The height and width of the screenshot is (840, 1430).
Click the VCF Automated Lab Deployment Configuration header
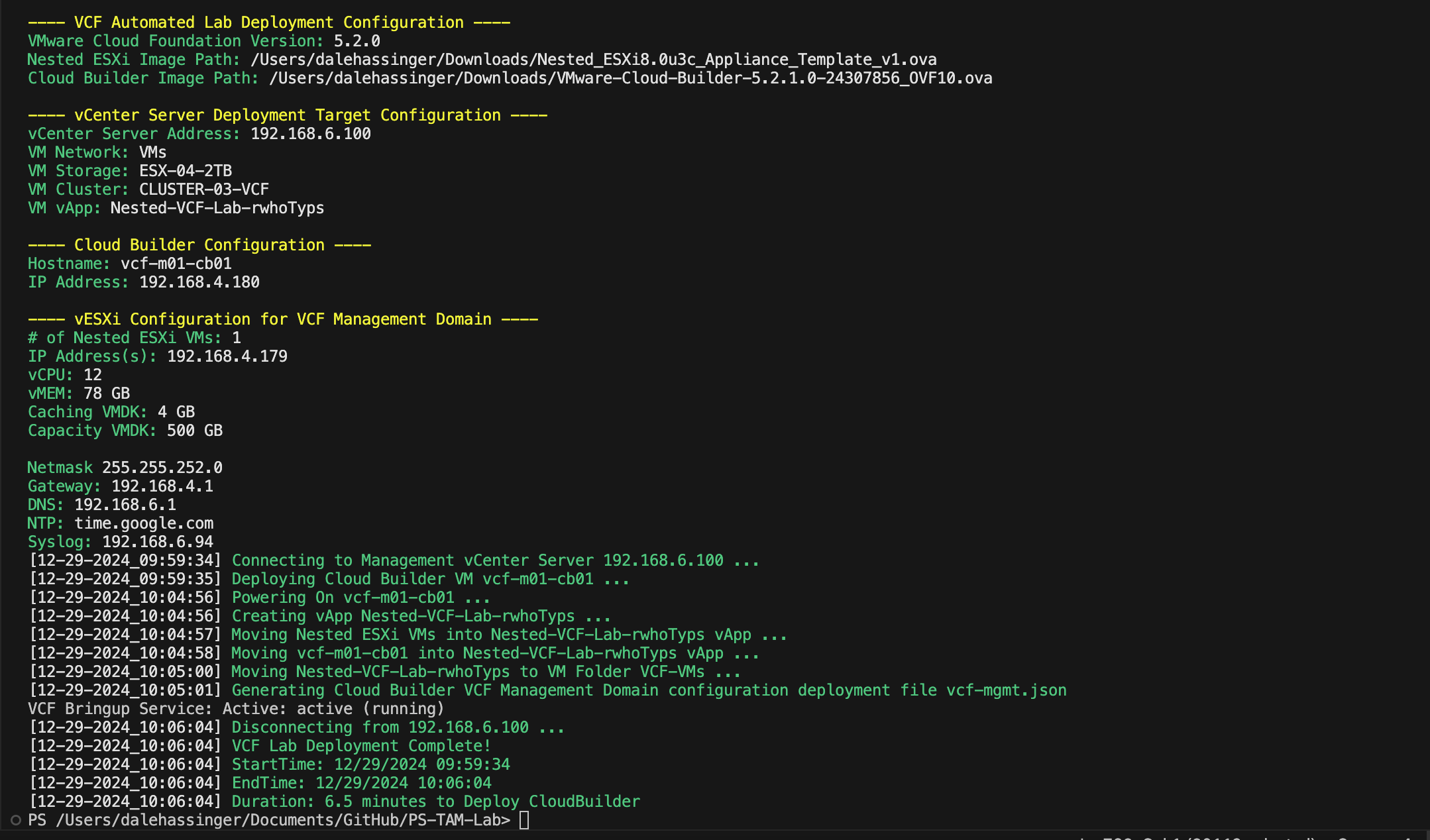(x=268, y=23)
